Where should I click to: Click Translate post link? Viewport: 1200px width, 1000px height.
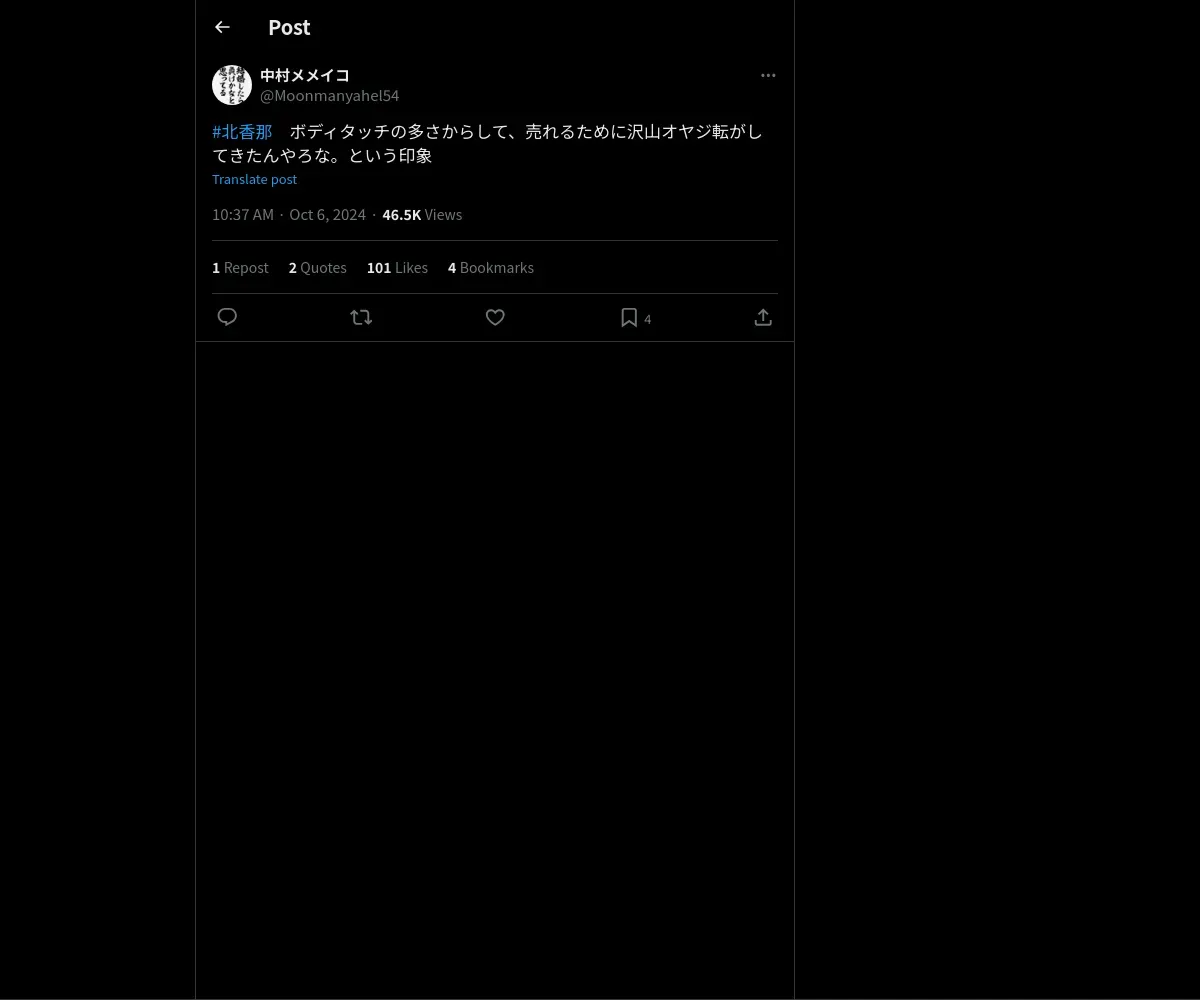(x=254, y=179)
